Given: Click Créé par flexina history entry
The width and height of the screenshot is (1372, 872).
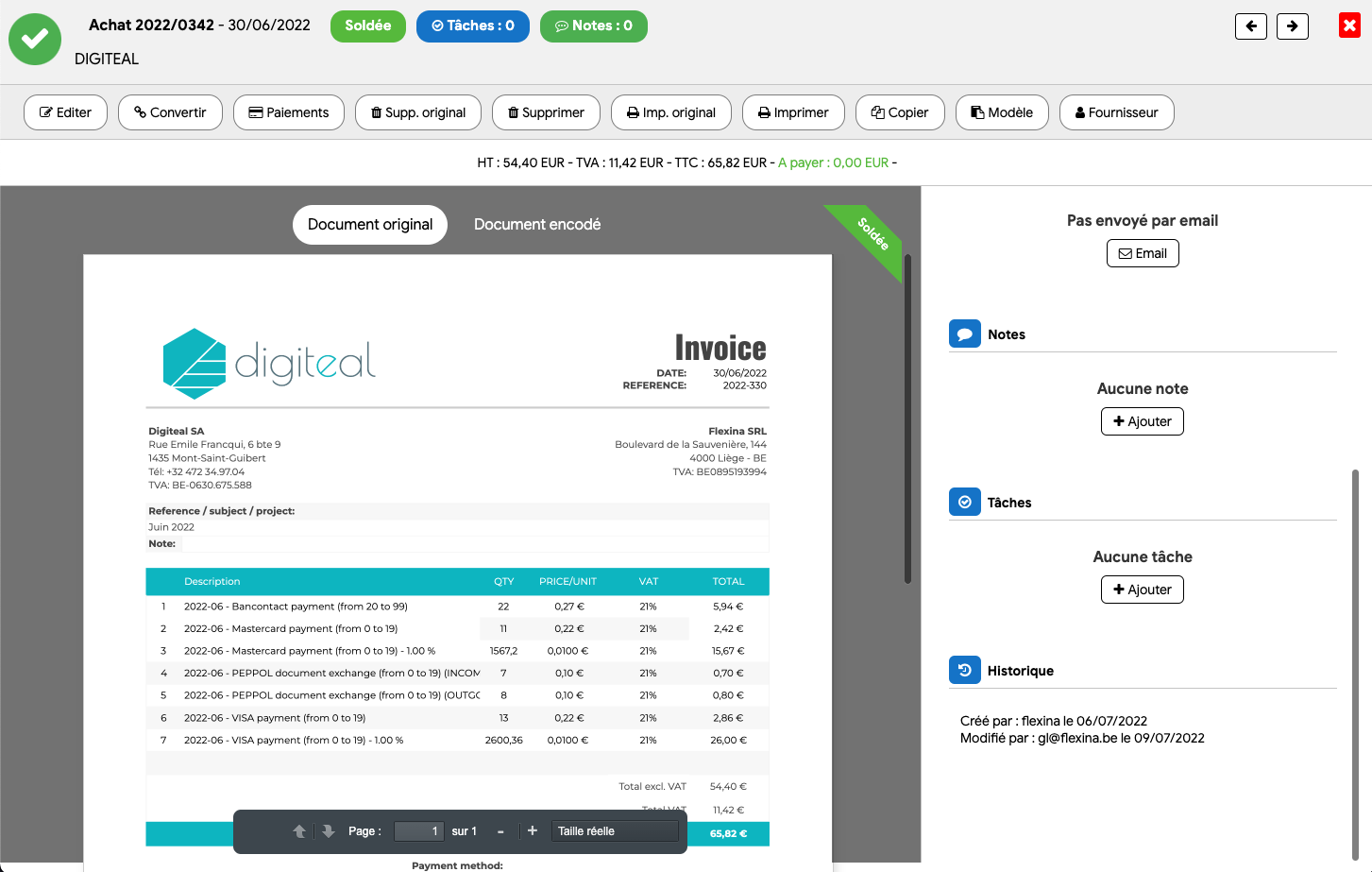Looking at the screenshot, I should tap(1054, 721).
